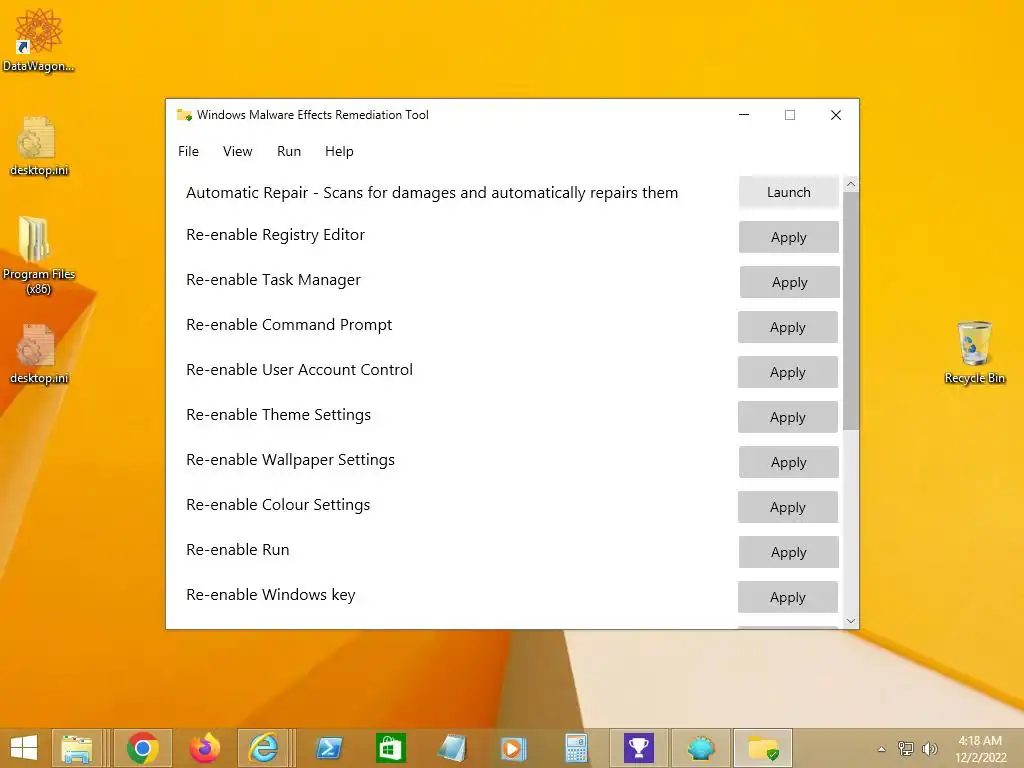Click the 'Re-enable Run' label
The image size is (1024, 768).
coord(237,551)
